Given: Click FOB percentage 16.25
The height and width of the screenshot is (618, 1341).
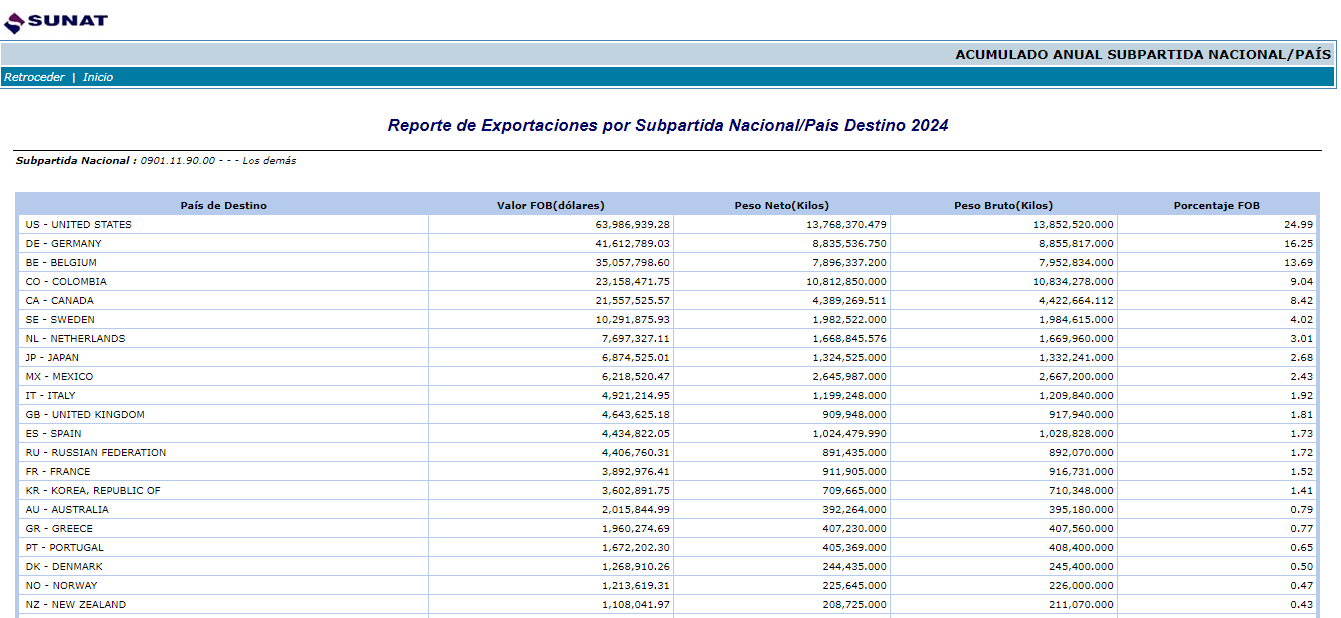Looking at the screenshot, I should (1301, 244).
